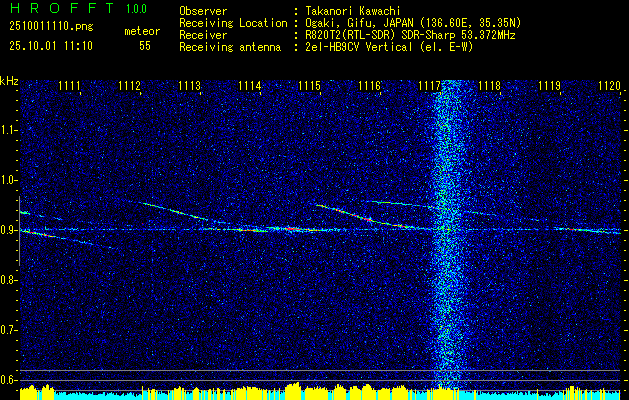Click time marker 1111

69,85
